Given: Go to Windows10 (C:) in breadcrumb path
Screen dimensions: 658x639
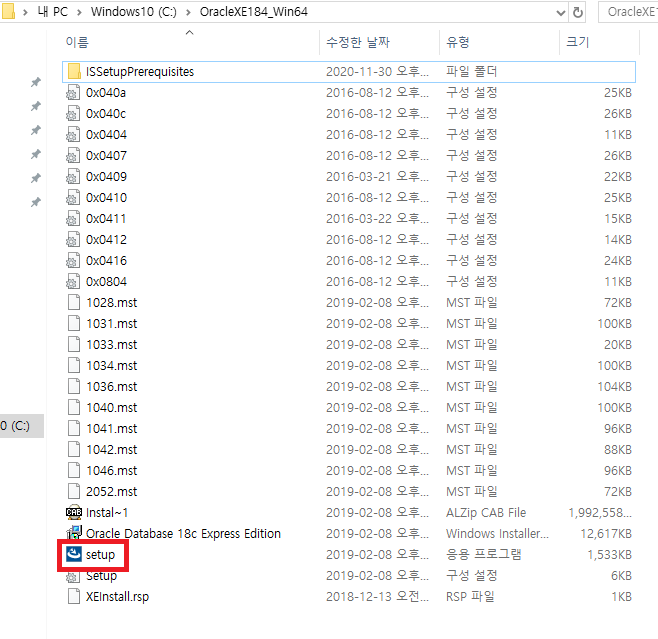Looking at the screenshot, I should pos(134,12).
